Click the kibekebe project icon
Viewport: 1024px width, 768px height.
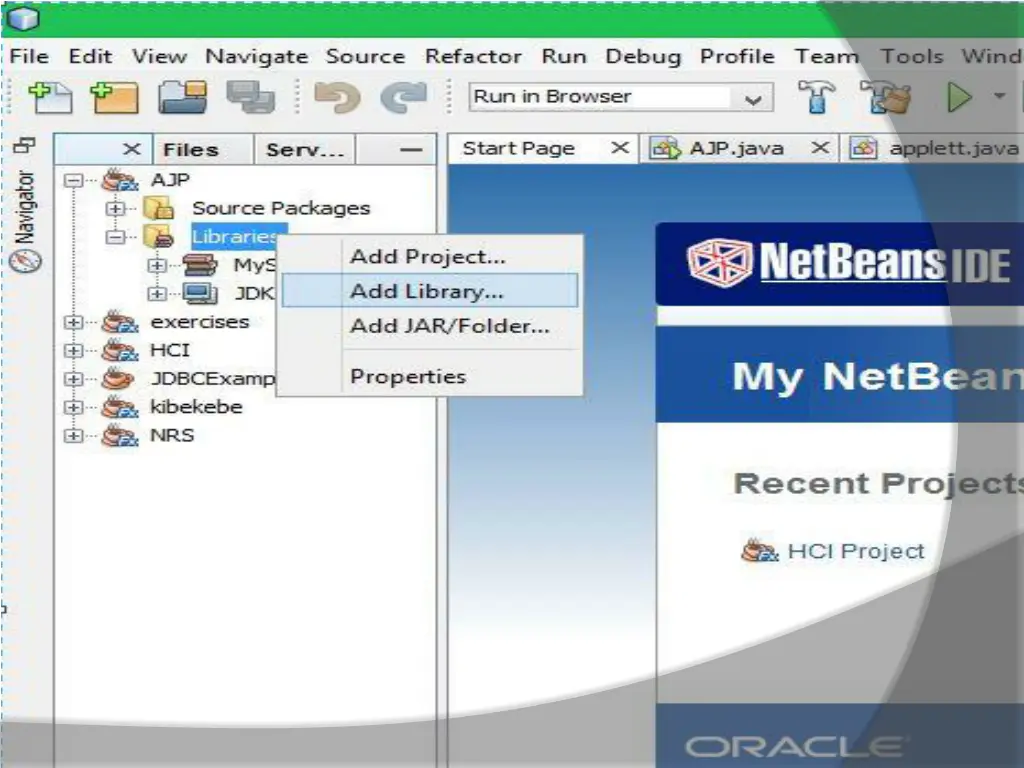click(120, 408)
